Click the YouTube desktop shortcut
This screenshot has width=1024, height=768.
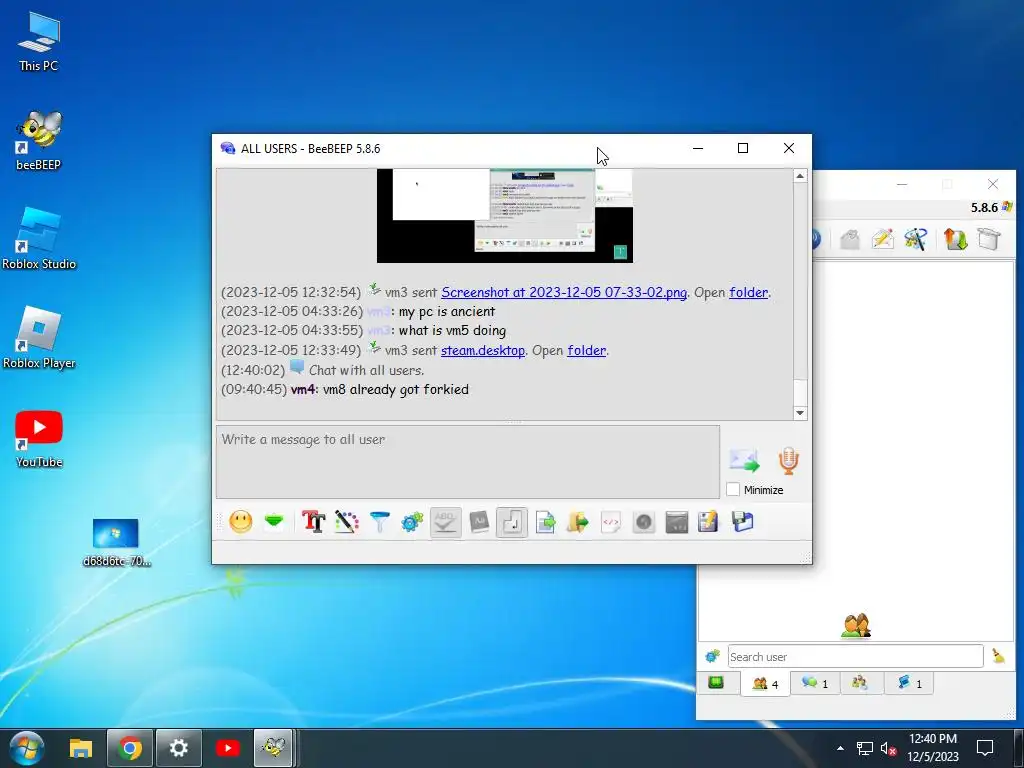coord(39,439)
